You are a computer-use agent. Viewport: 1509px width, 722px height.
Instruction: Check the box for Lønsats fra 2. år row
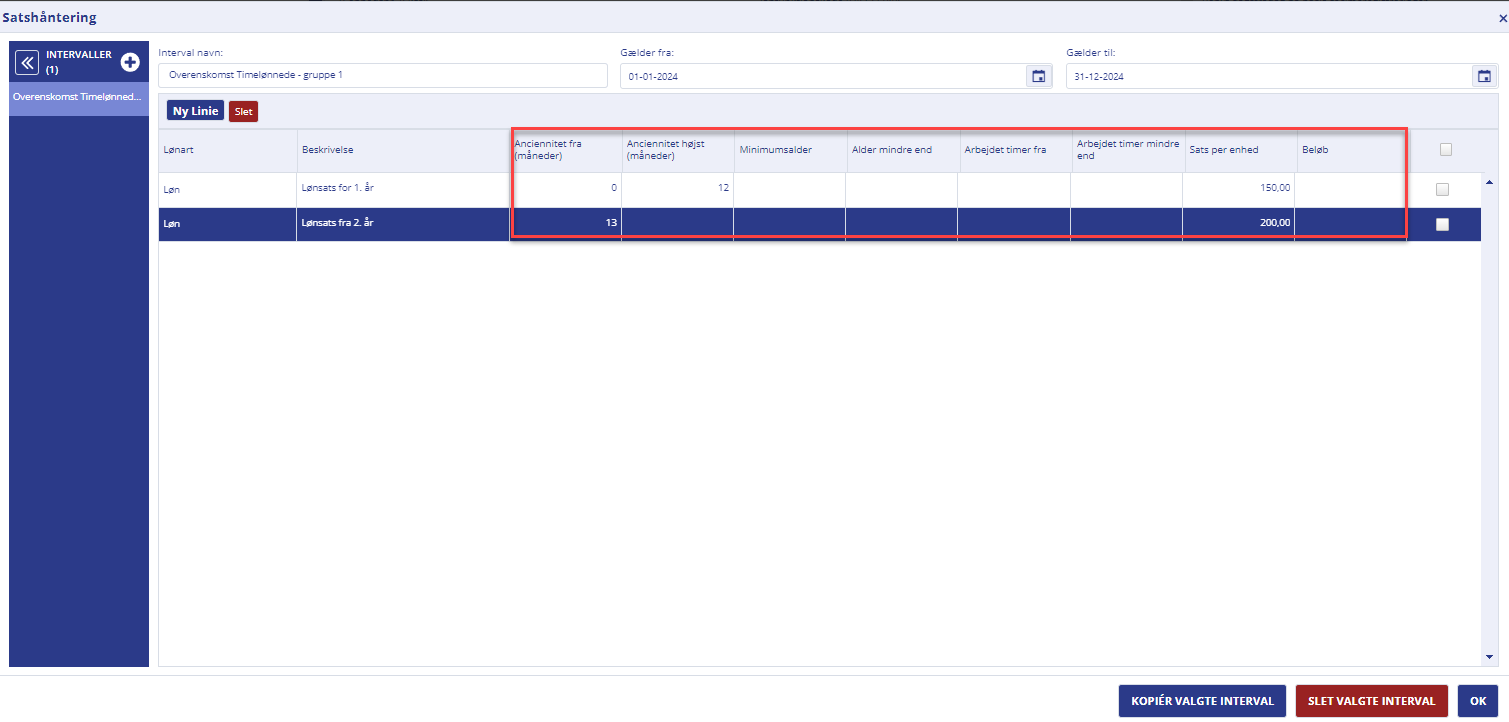point(1442,225)
